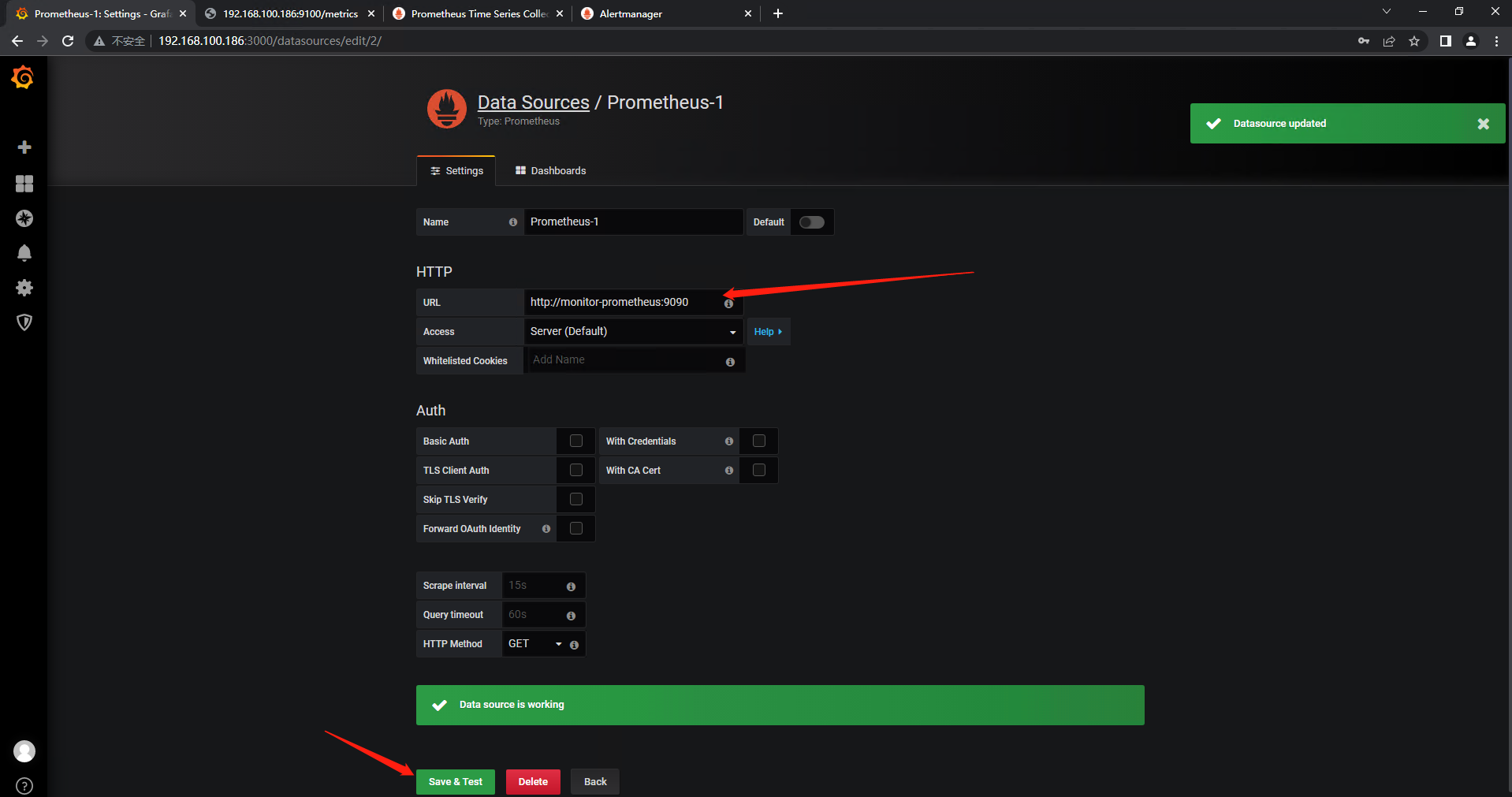Viewport: 1512px width, 797px height.
Task: Go back with browser back arrow
Action: coord(17,41)
